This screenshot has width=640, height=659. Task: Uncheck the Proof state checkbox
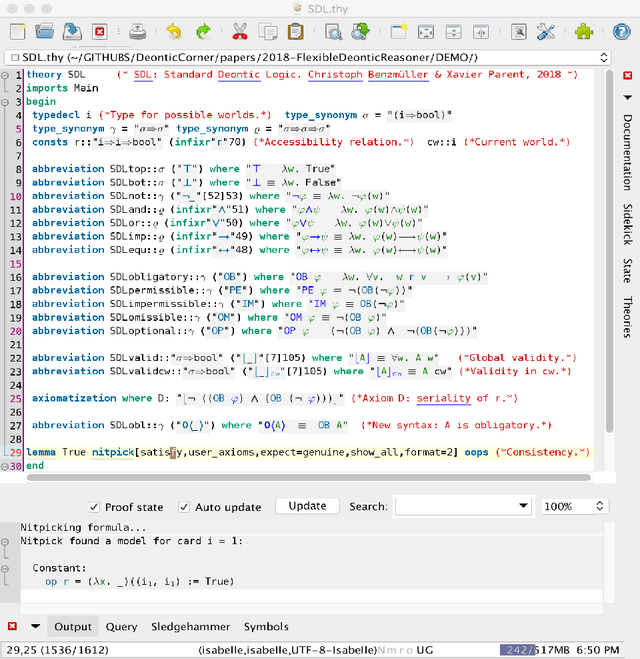[x=95, y=507]
